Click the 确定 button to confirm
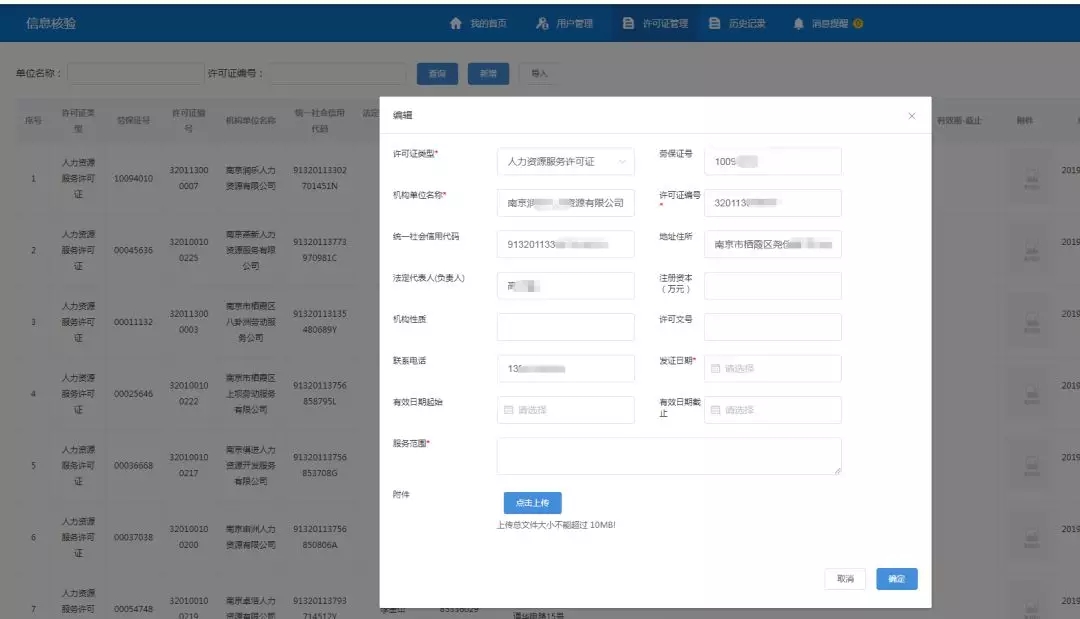The image size is (1080, 619). tap(896, 579)
